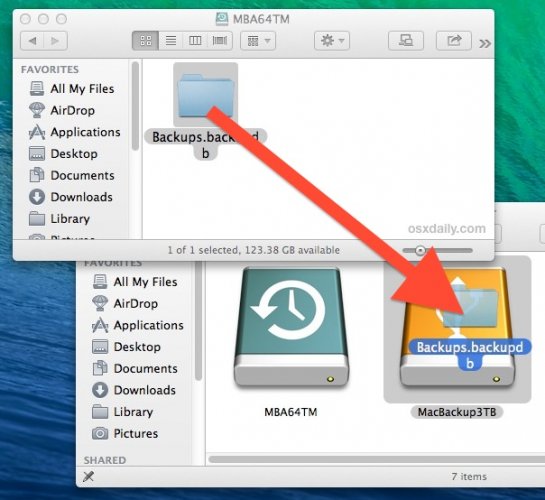
Task: Click the customize pencil icon in status bar
Action: click(x=88, y=476)
